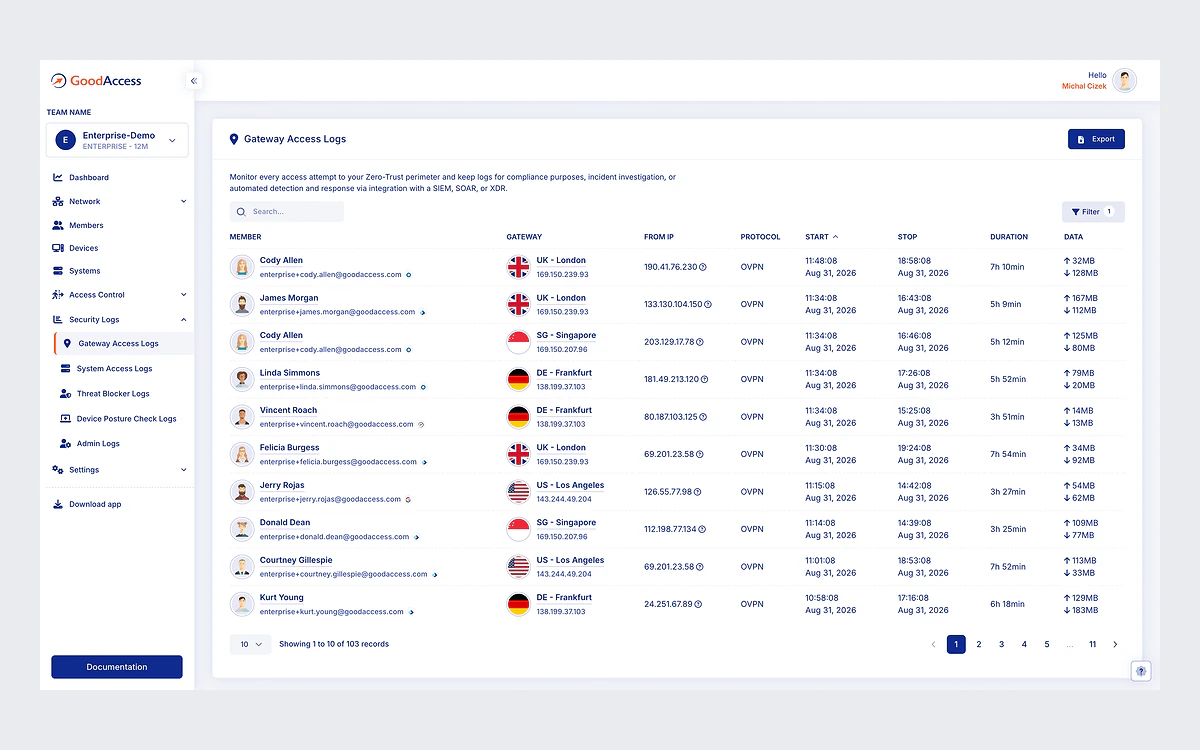Image resolution: width=1200 pixels, height=750 pixels.
Task: Click the duration value 7h 54min
Action: coord(1008,454)
